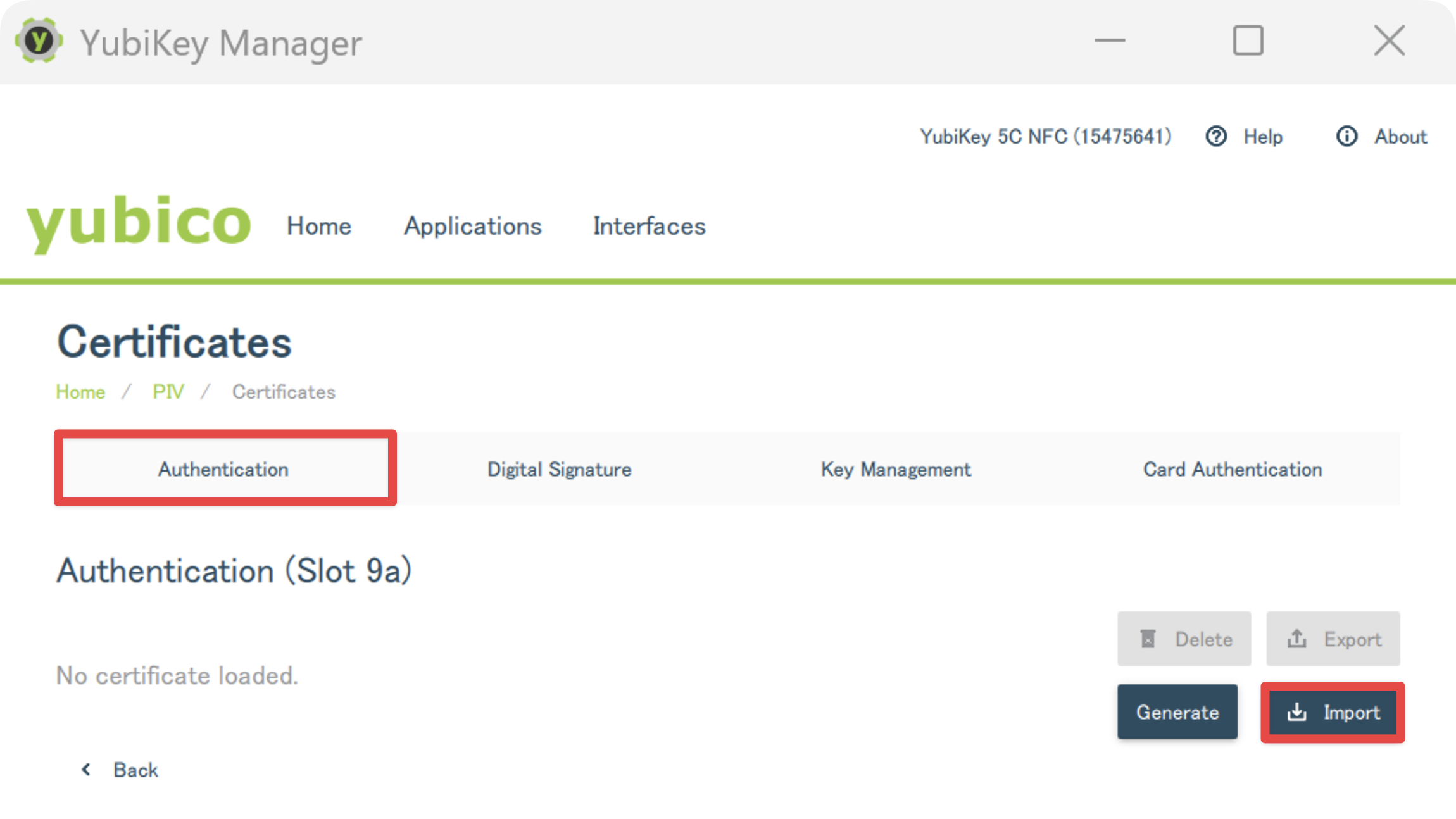Close the YubiKey Manager window
Screen dimensions: 1456x819
pyautogui.click(x=1390, y=41)
